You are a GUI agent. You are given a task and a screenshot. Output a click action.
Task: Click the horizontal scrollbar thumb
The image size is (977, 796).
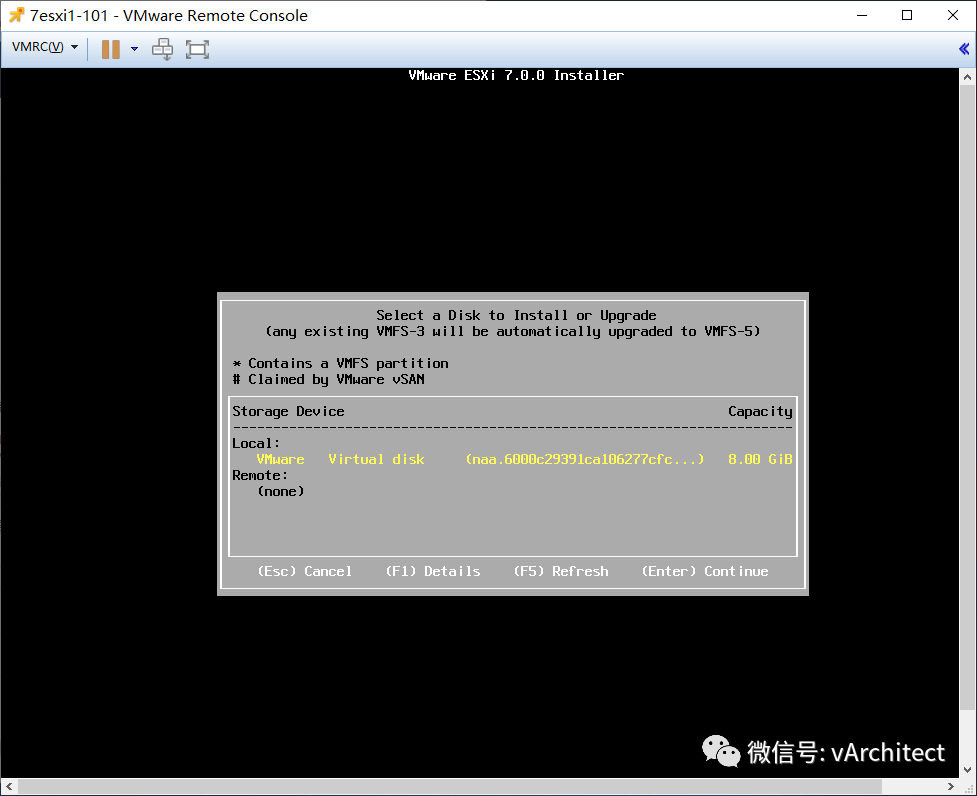450,786
